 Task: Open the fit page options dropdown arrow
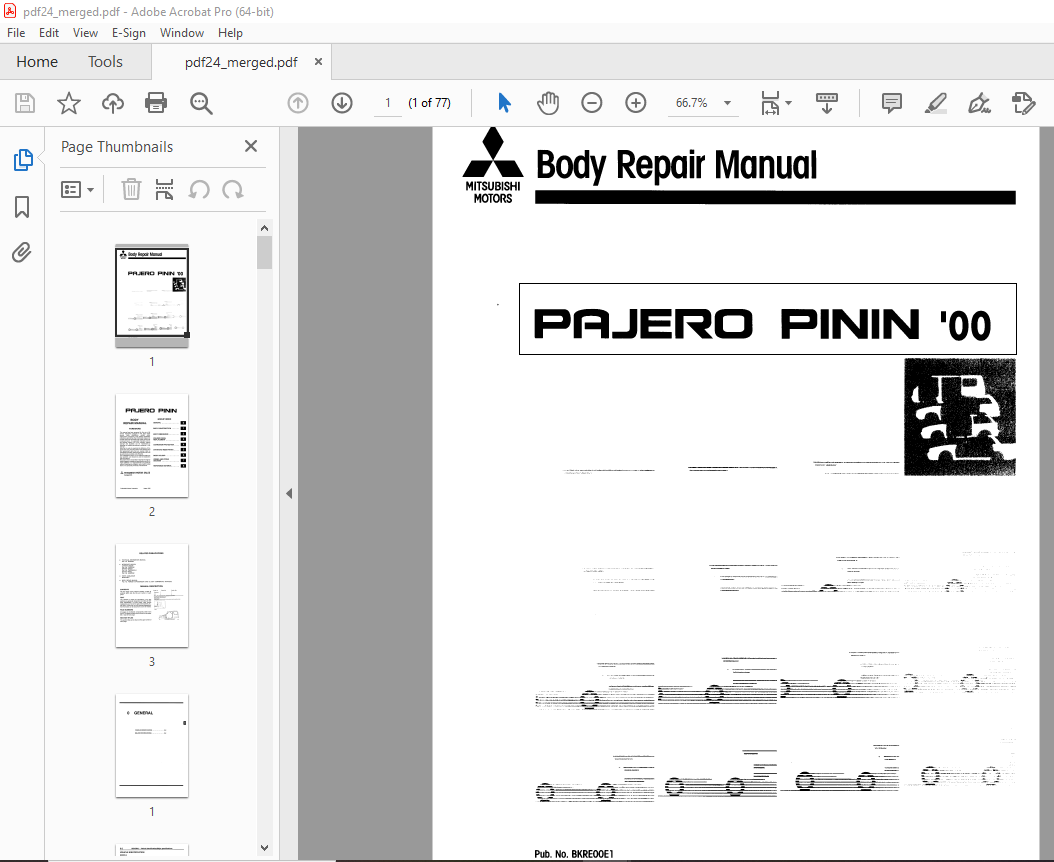(x=788, y=103)
